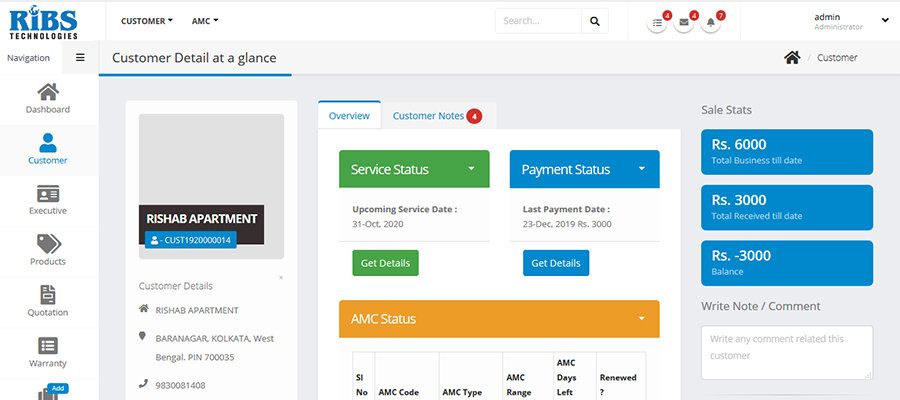Click inside the Write Note comment box

[x=786, y=352]
